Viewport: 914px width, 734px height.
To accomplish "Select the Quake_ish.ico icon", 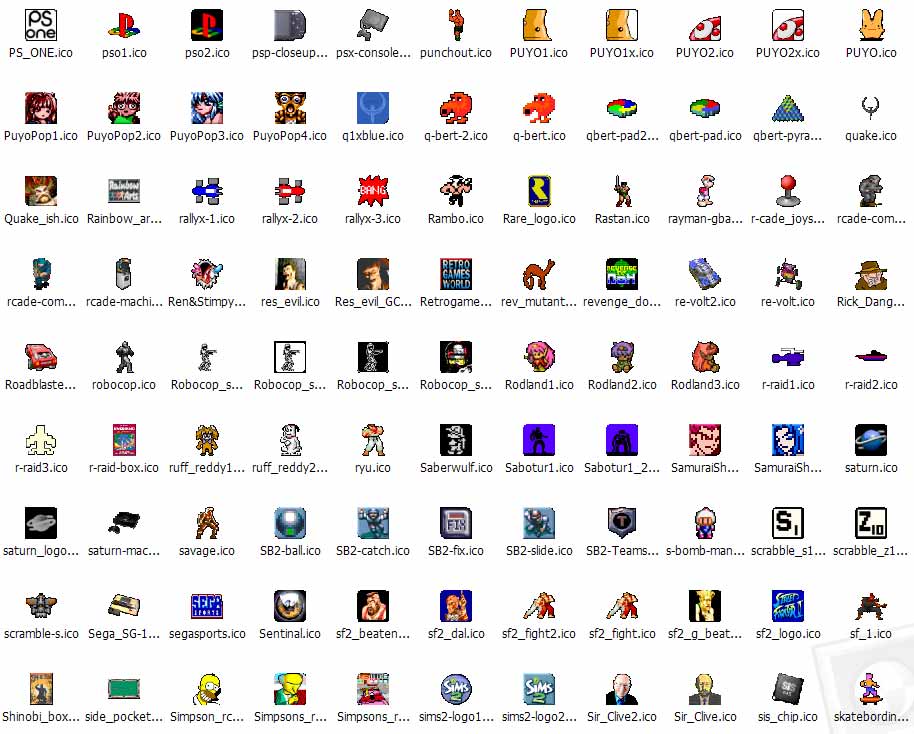I will tap(41, 191).
